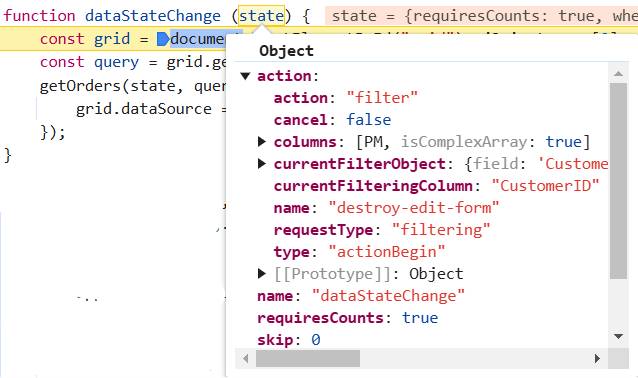Image resolution: width=638 pixels, height=378 pixels.
Task: Click the name "dataStateChange" property
Action: coord(361,296)
